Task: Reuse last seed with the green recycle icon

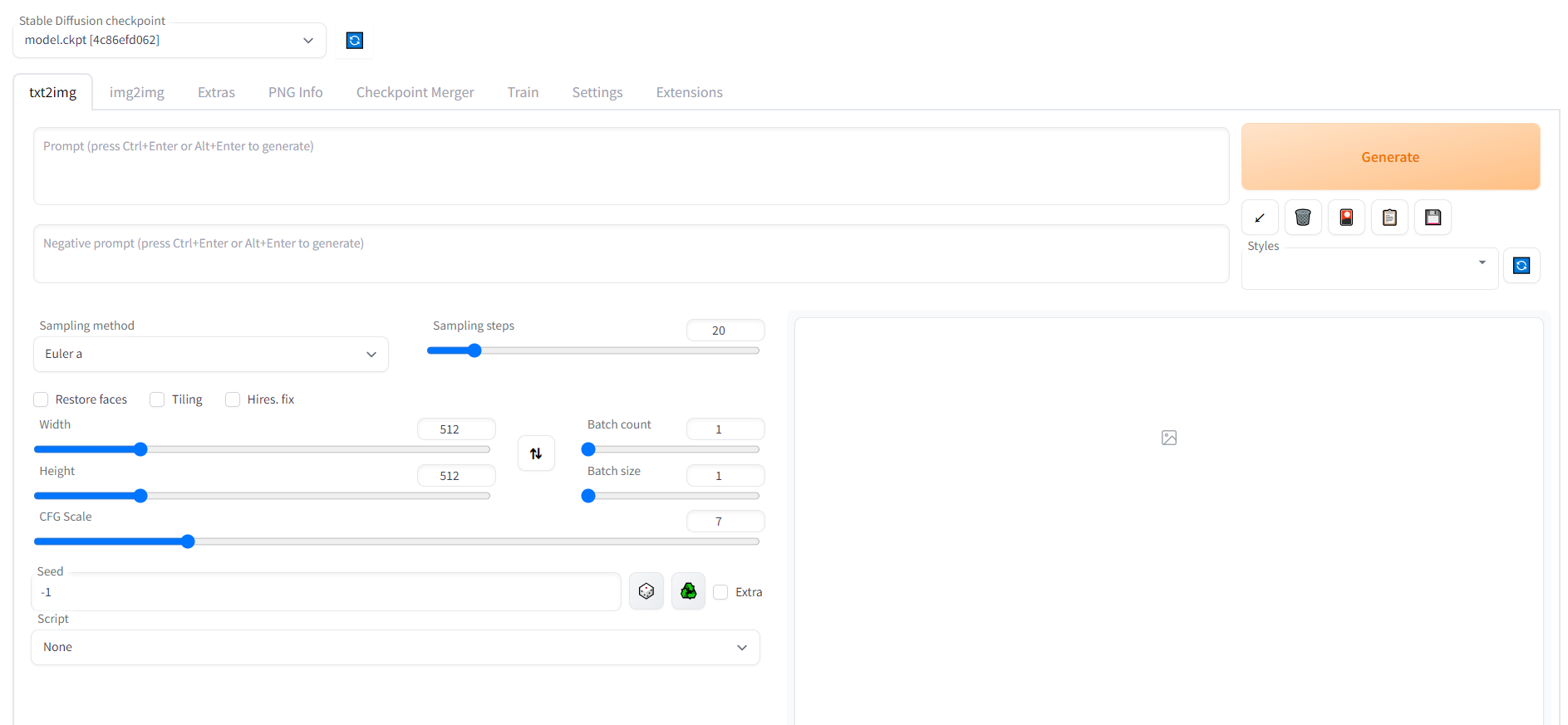Action: [688, 591]
